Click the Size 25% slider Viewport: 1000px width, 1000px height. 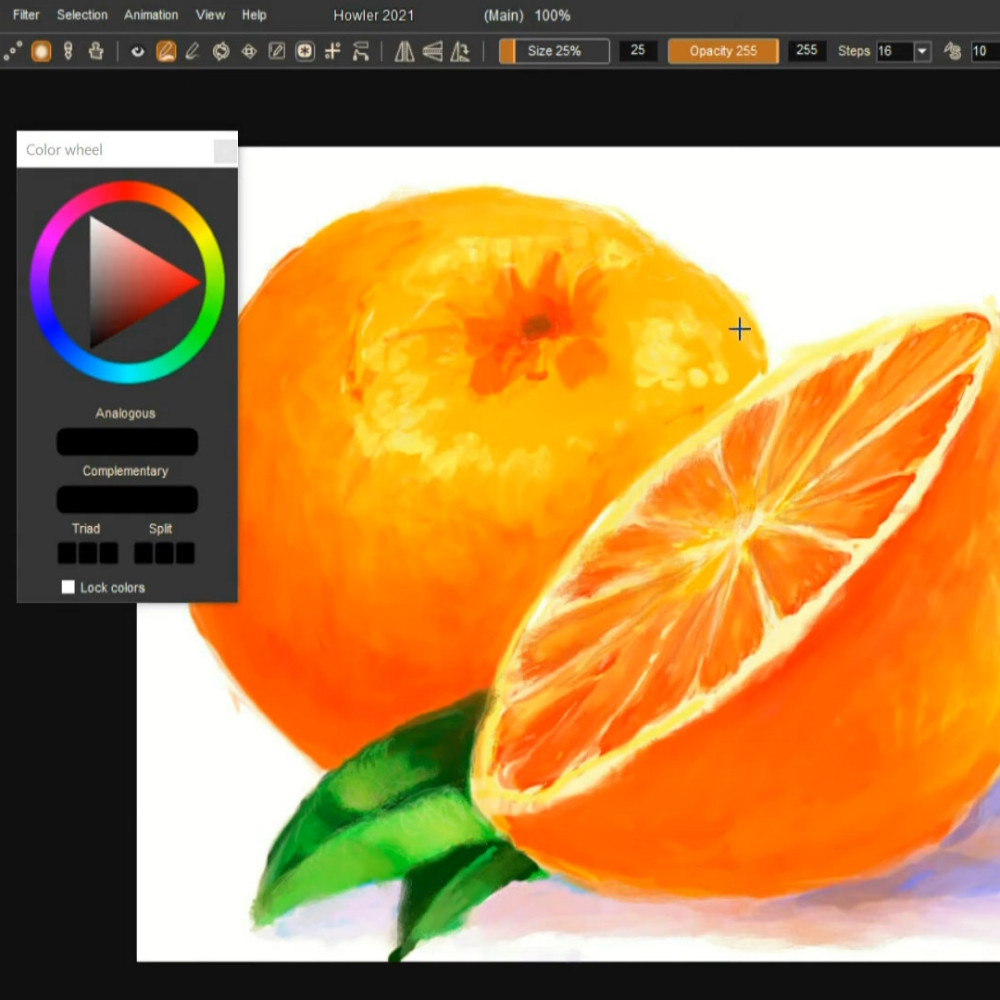pos(554,51)
